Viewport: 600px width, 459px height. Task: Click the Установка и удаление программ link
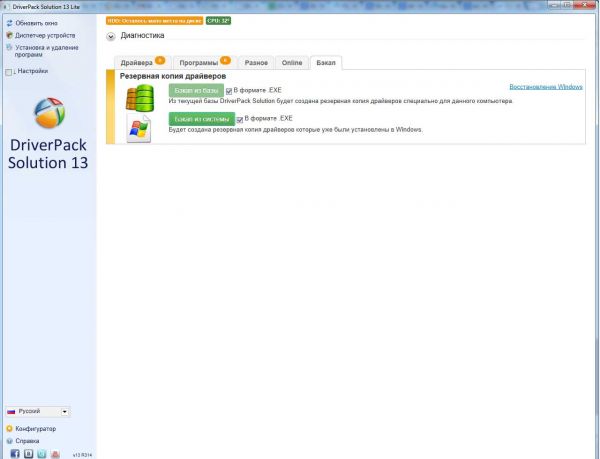click(x=47, y=51)
